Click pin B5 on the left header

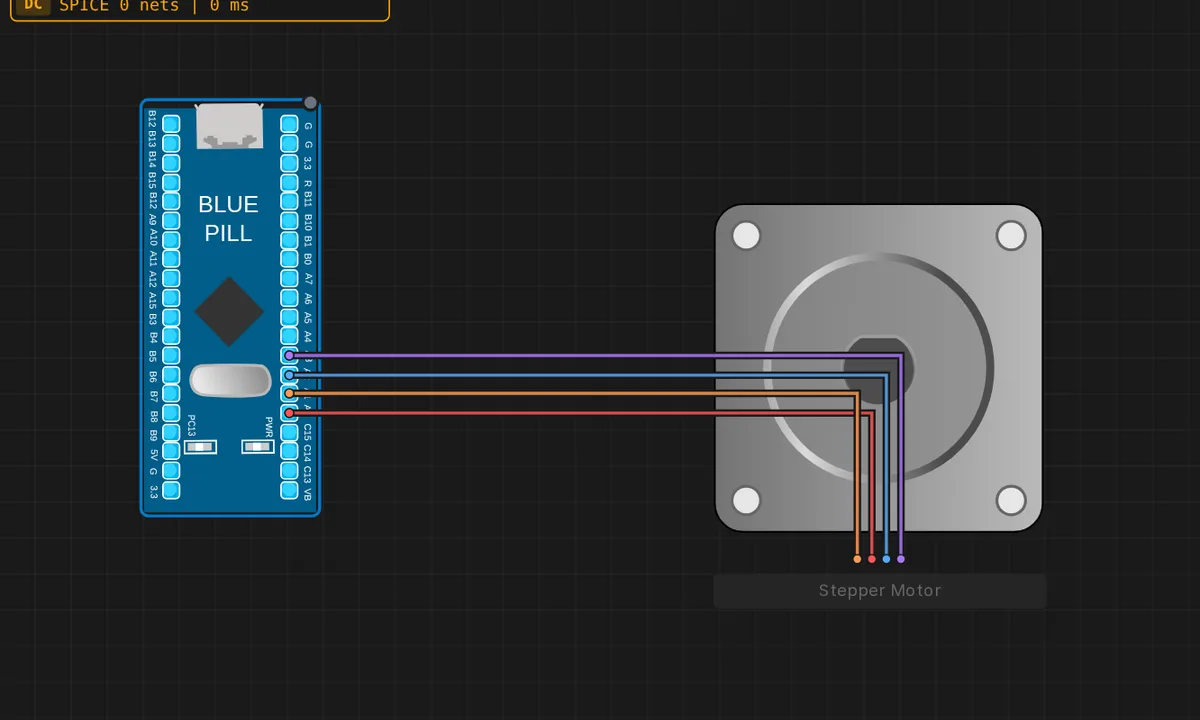(171, 355)
